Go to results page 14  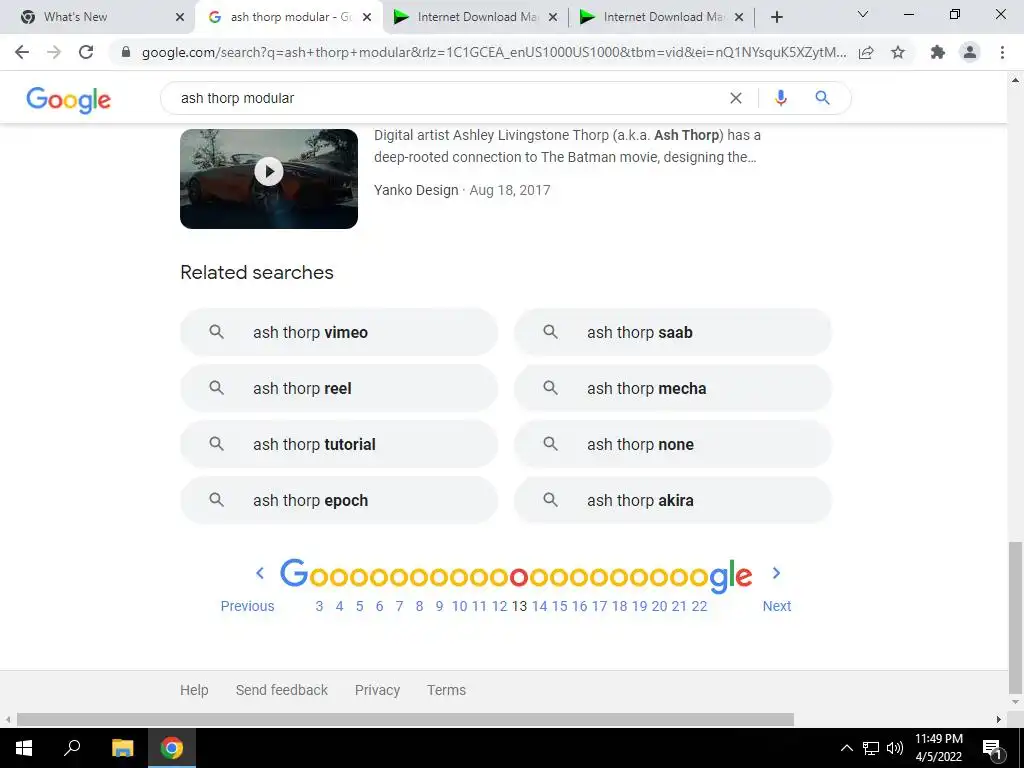pyautogui.click(x=539, y=606)
